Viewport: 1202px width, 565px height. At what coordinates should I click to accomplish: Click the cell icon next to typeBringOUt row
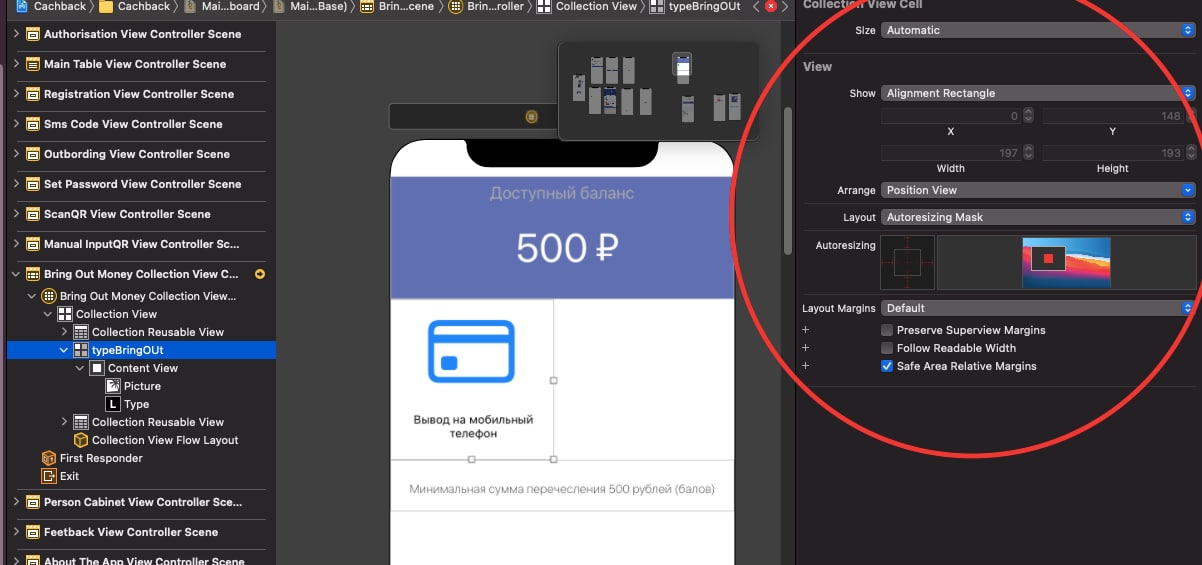[x=81, y=350]
